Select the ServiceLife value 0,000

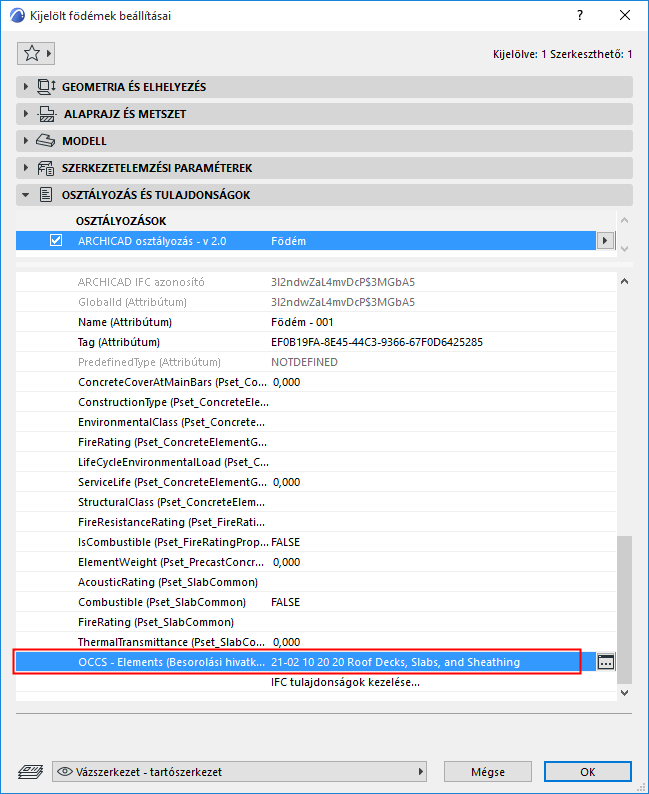[287, 482]
